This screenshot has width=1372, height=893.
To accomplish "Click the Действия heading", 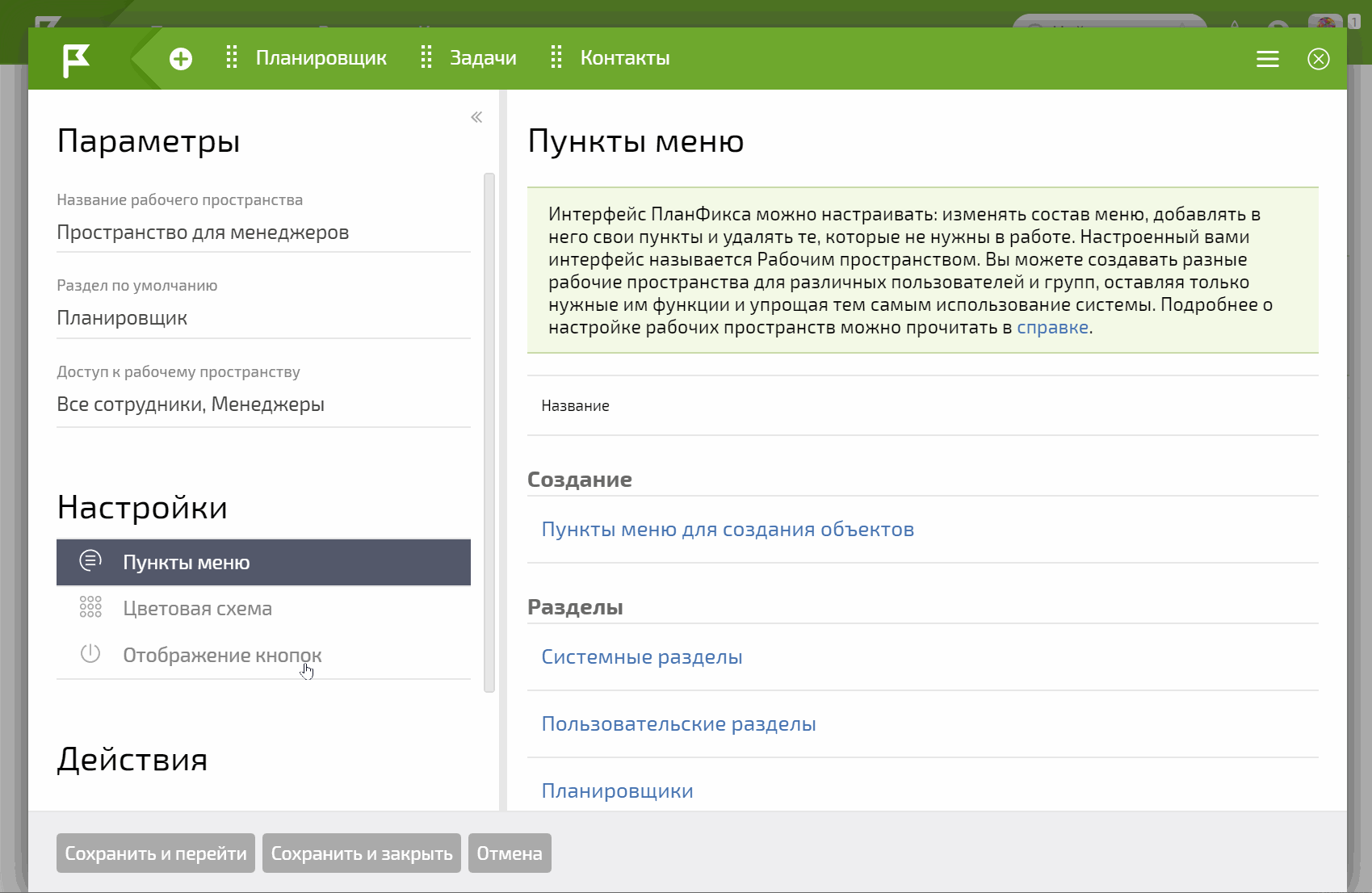I will (x=132, y=760).
